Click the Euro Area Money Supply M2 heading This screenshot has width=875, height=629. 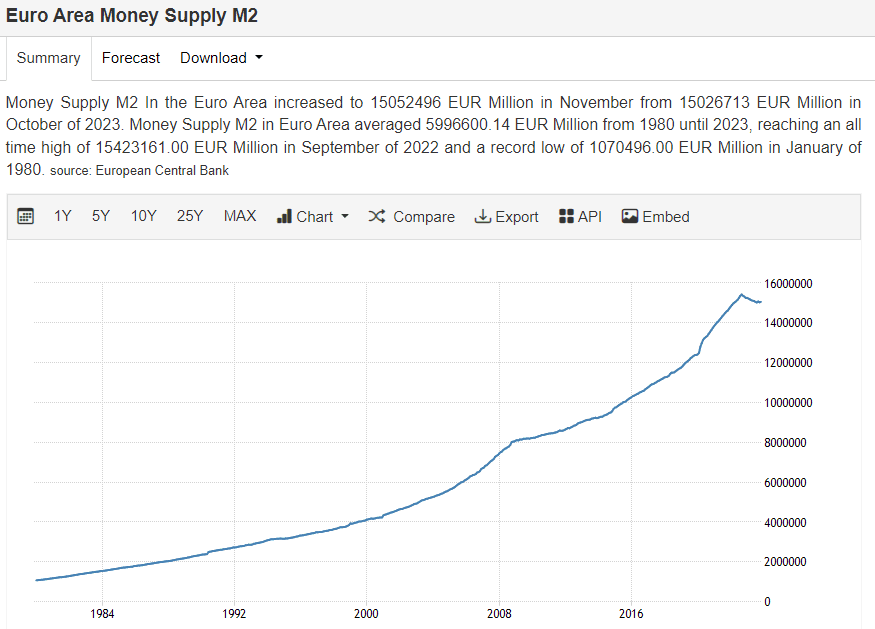[x=133, y=17]
